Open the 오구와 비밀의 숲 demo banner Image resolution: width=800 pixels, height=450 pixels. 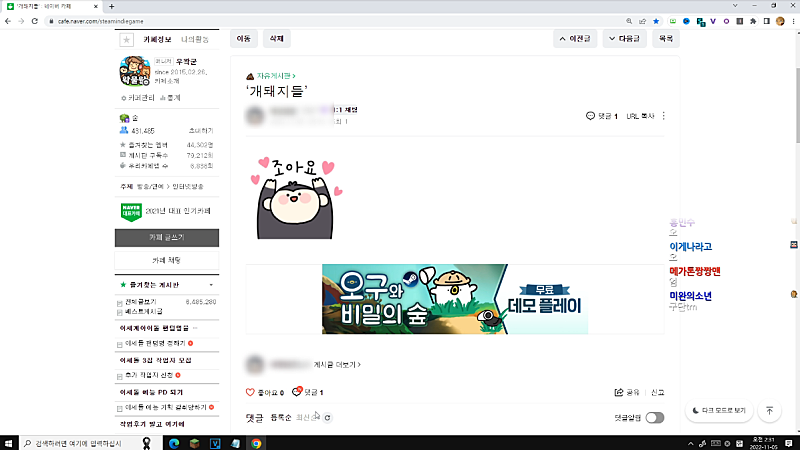point(455,299)
